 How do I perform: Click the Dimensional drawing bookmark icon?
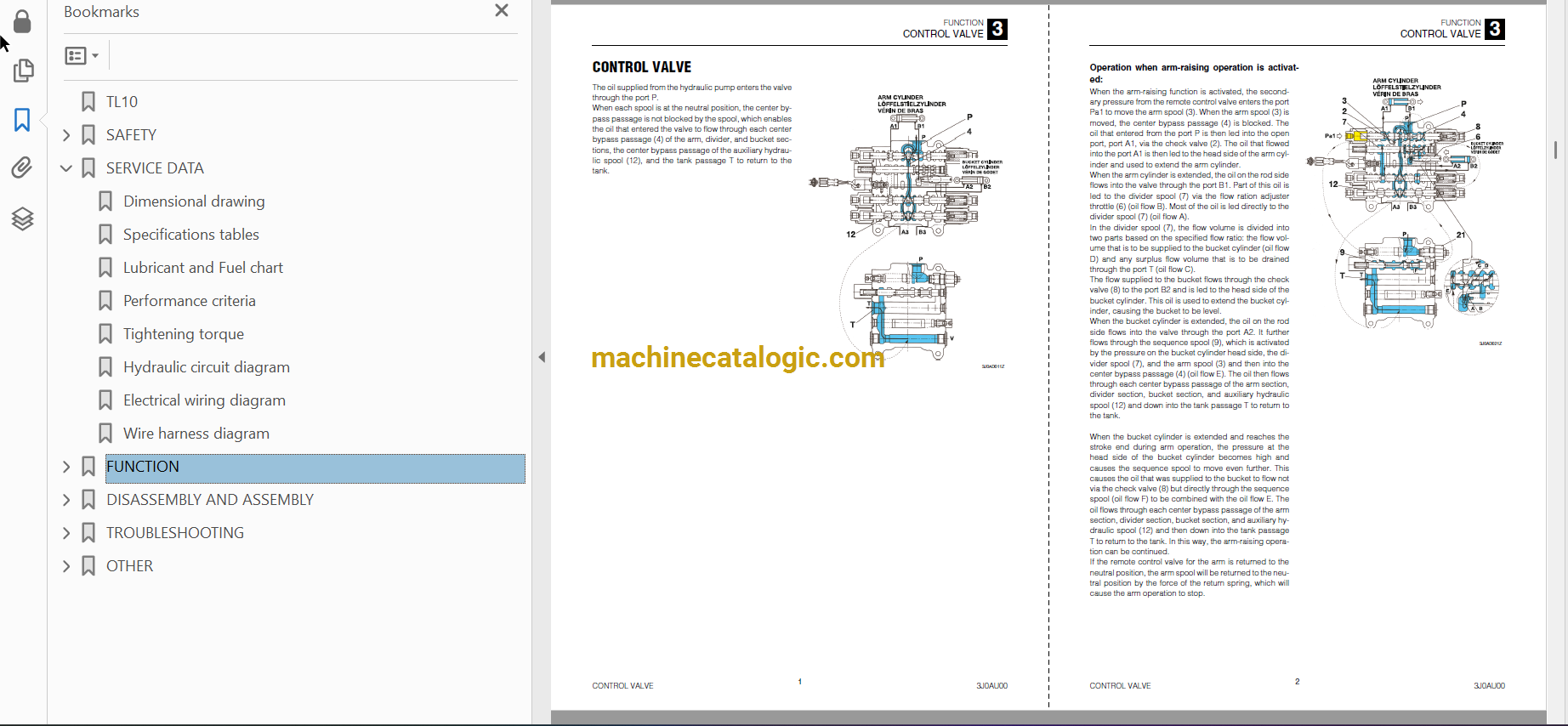point(105,201)
